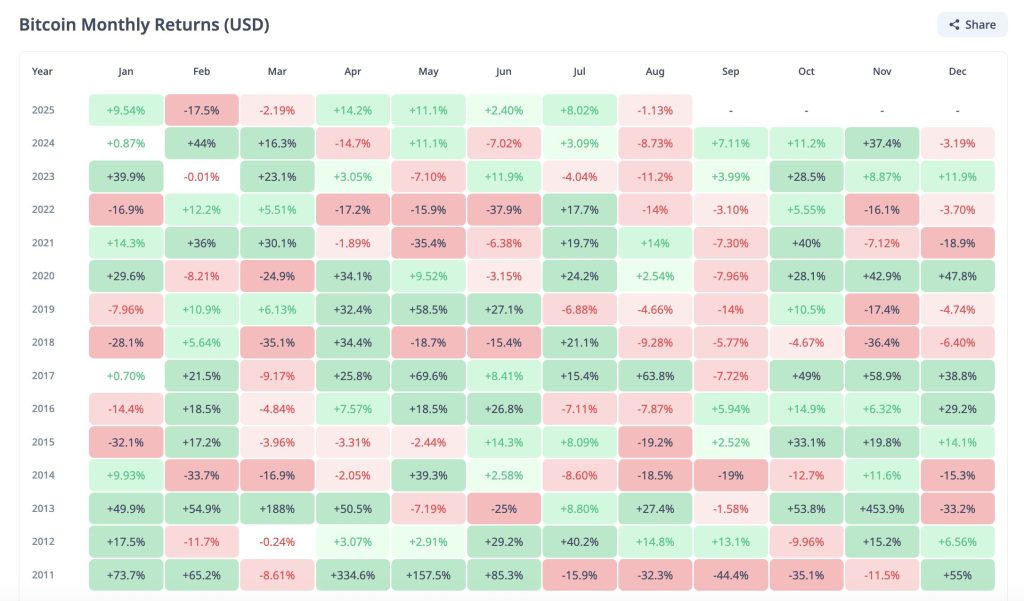Click the -36.4% November 2018 cell
1024x601 pixels.
pos(881,343)
